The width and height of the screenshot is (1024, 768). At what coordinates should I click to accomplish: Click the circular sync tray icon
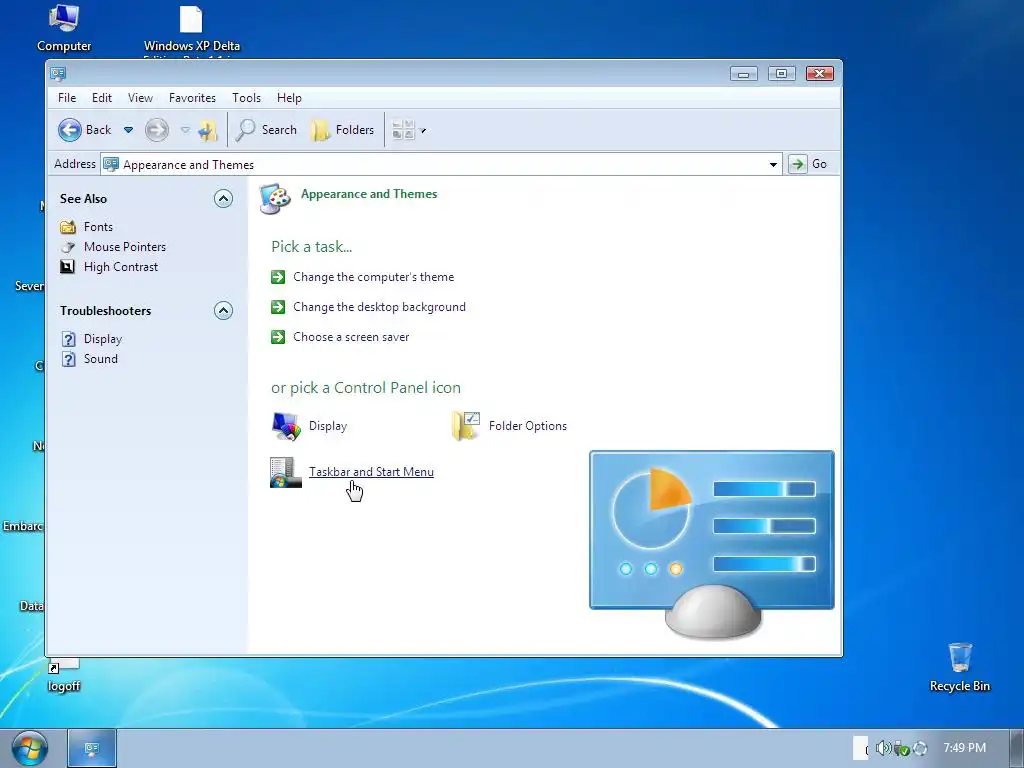coord(920,748)
